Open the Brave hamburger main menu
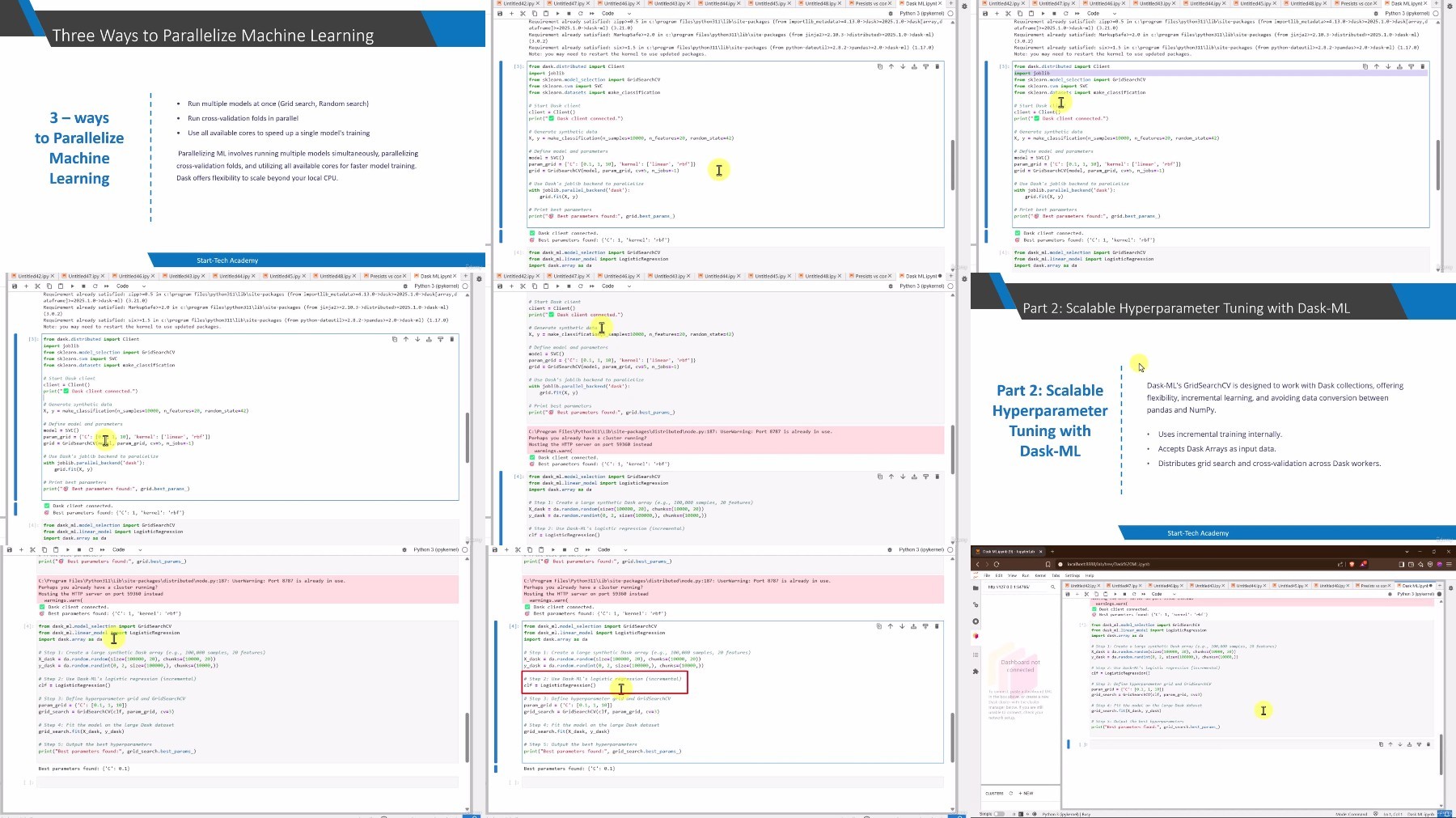This screenshot has height=818, width=1456. [x=1449, y=564]
